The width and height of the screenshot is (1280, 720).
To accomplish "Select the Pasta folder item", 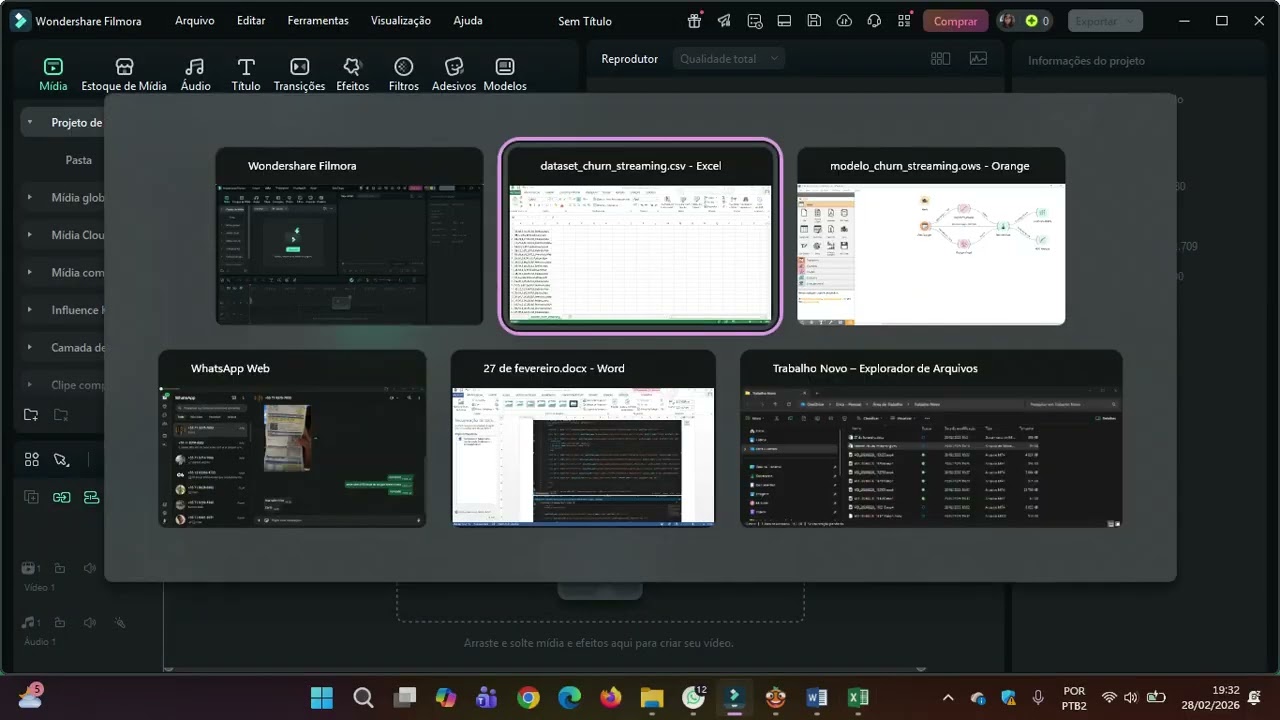I will pos(79,160).
